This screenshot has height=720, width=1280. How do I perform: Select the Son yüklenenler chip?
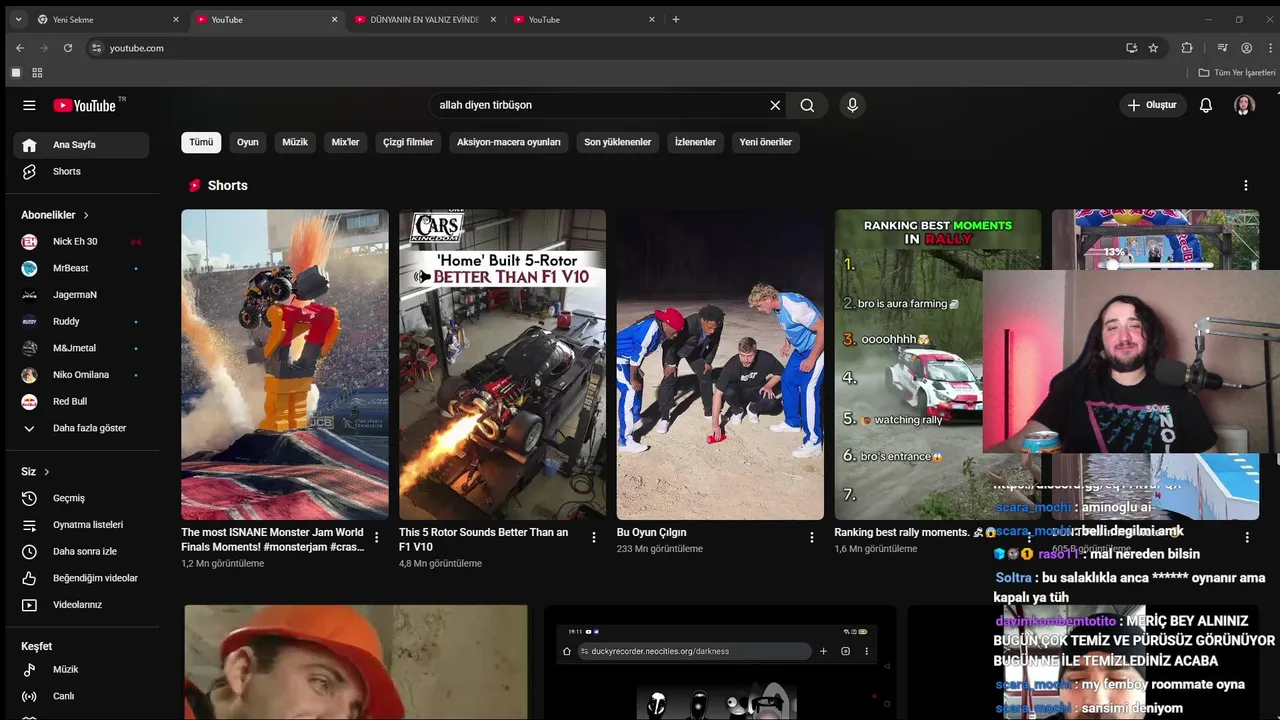[618, 142]
